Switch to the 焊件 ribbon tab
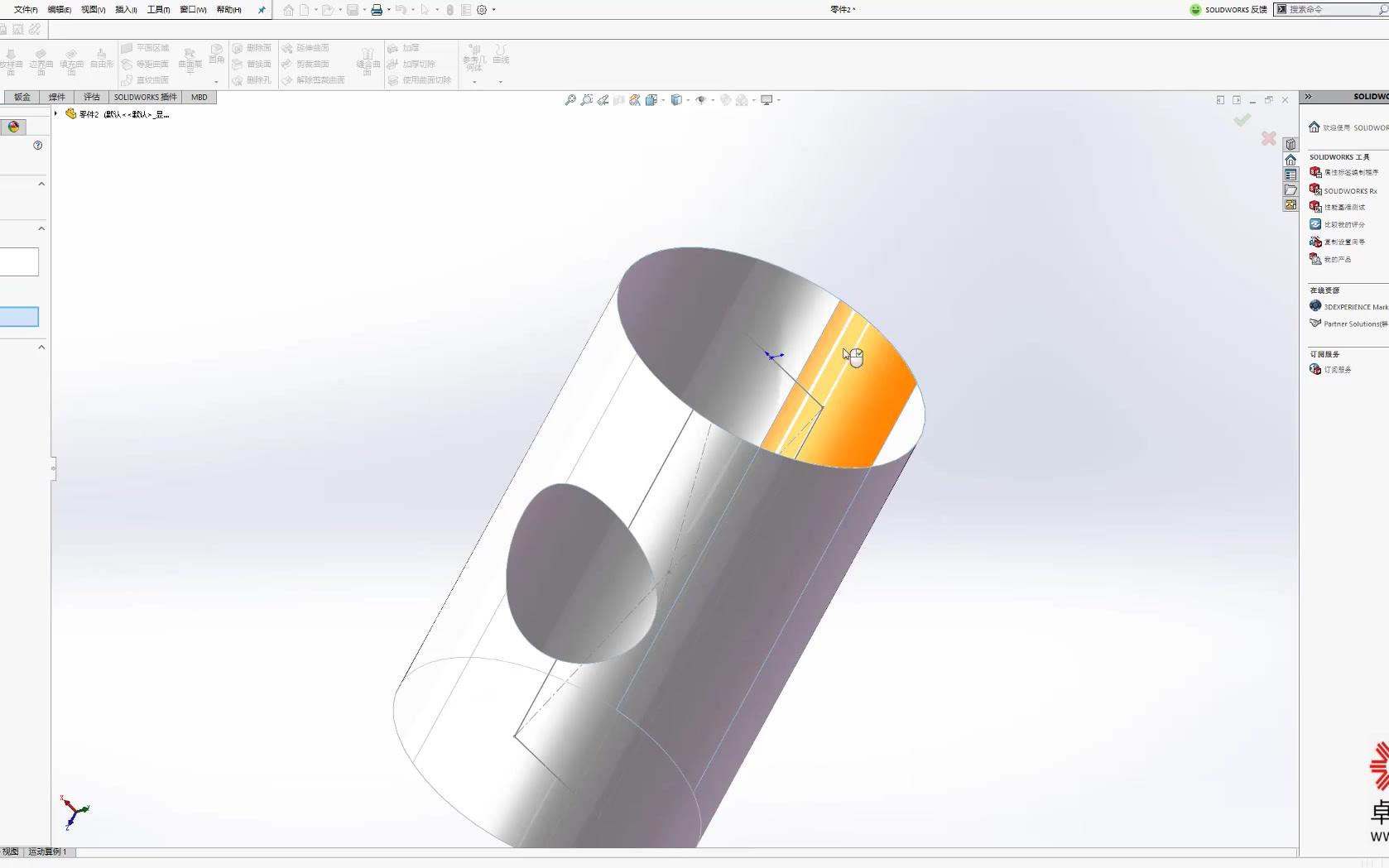Screen dimensions: 1389x868 point(56,97)
